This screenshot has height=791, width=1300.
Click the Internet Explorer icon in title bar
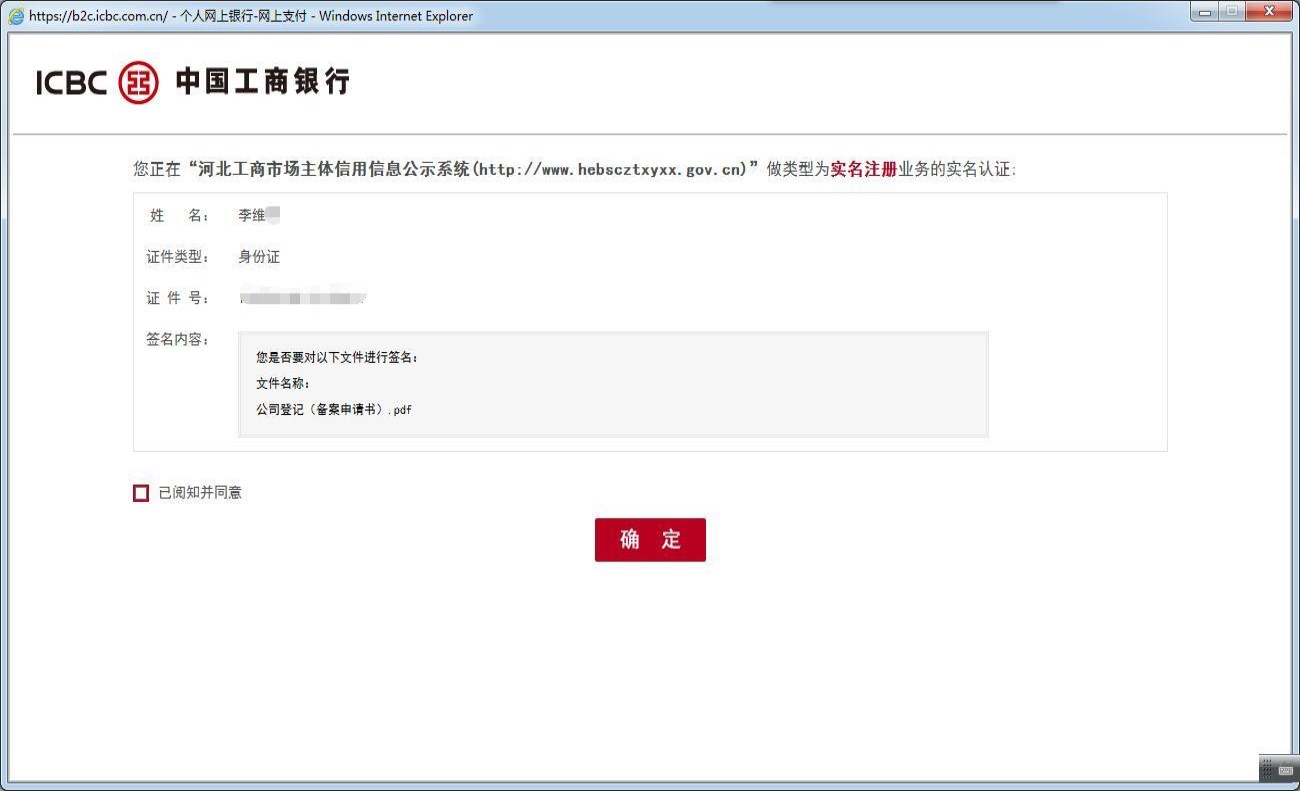[x=16, y=16]
